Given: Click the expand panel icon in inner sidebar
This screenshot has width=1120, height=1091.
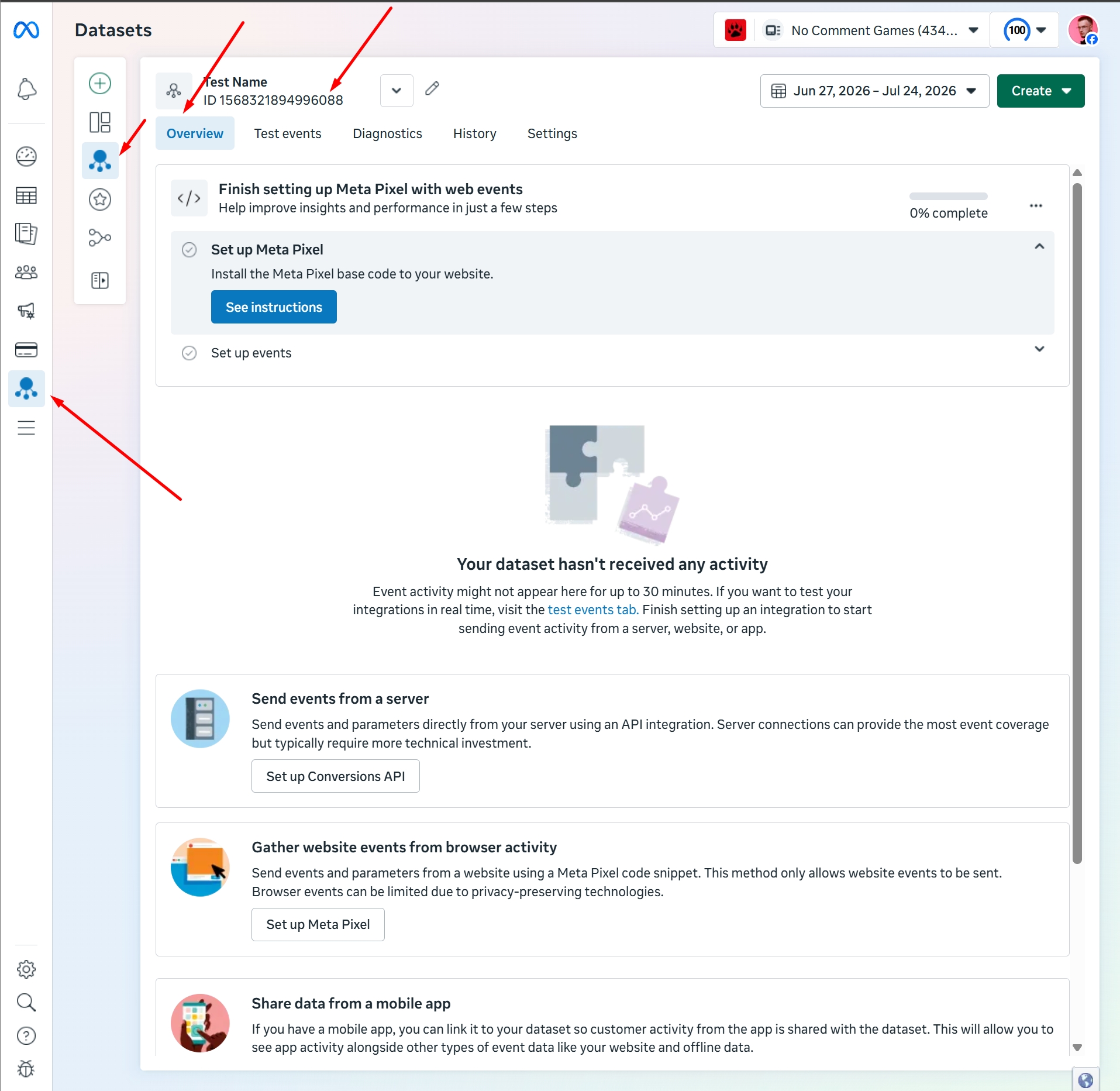Looking at the screenshot, I should (x=100, y=280).
